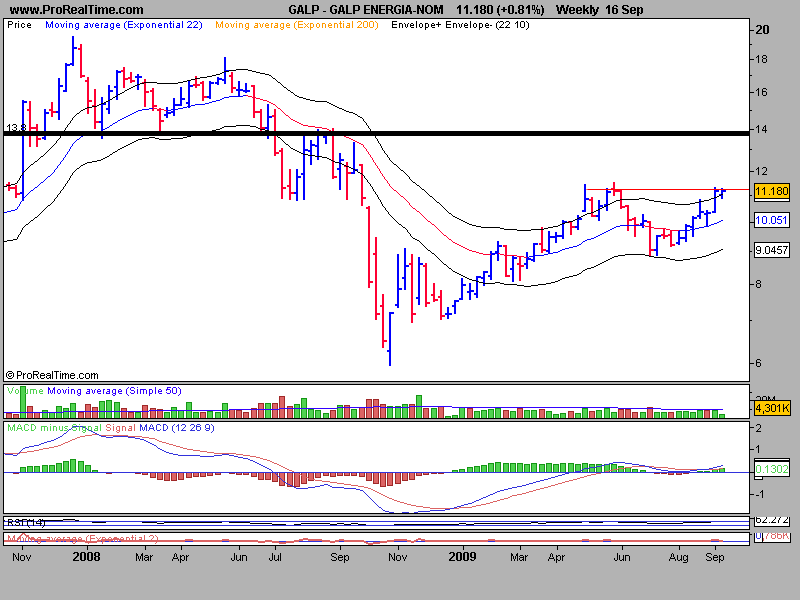The height and width of the screenshot is (600, 800).
Task: Click the yellow 4,301K volume tag
Action: (771, 408)
